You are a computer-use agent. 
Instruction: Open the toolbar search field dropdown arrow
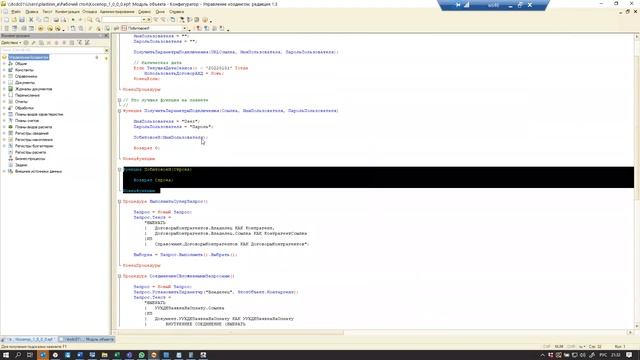pyautogui.click(x=144, y=20)
